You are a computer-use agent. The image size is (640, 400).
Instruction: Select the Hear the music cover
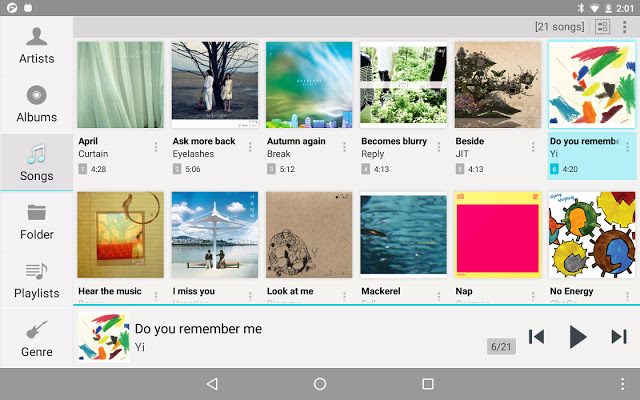[120, 235]
